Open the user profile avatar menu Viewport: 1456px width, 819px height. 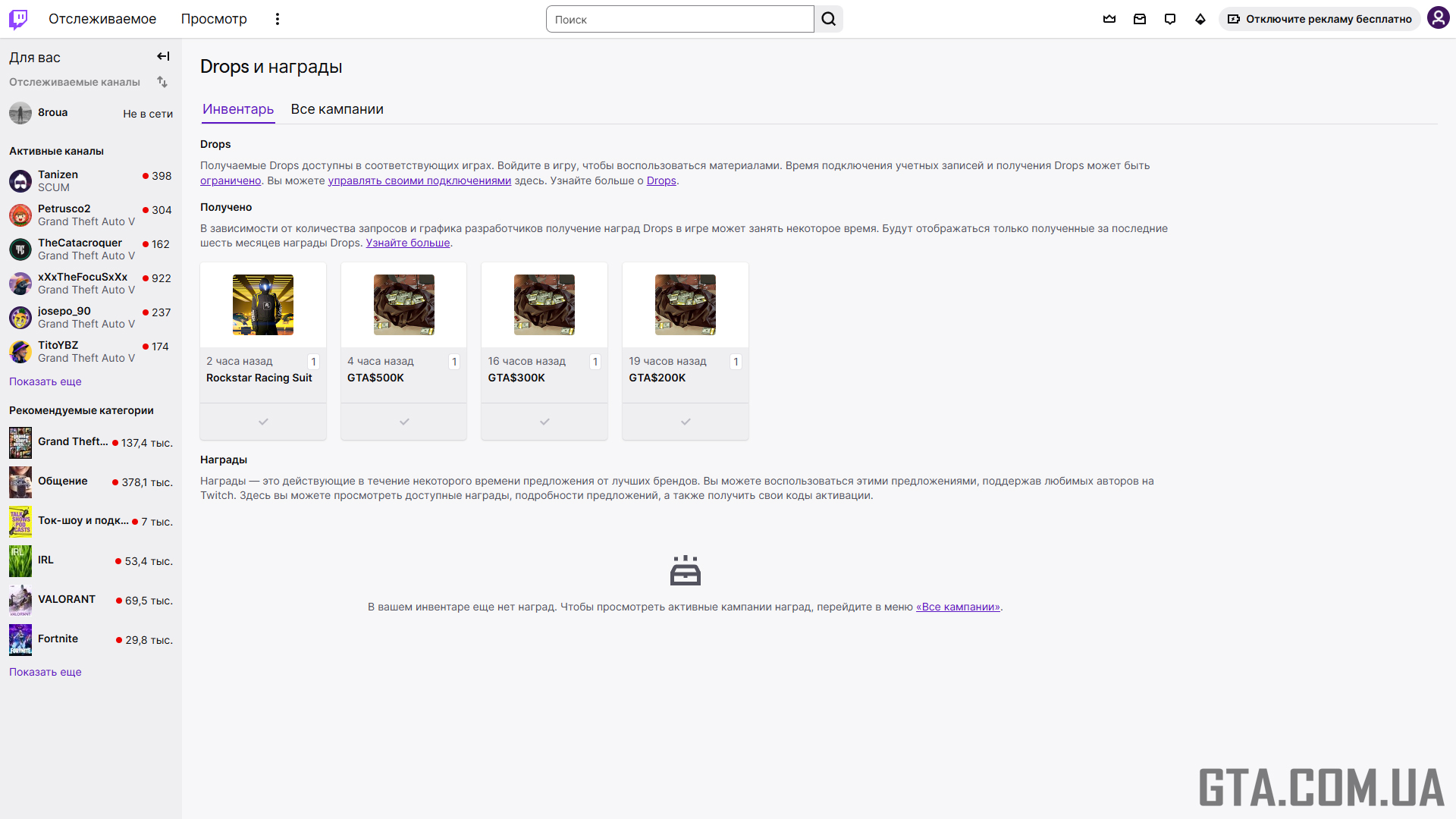[1438, 18]
